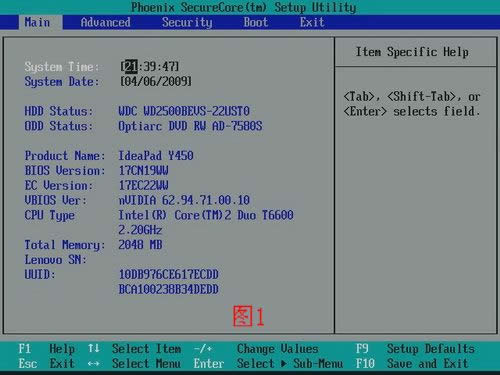Click the HDD Status value WDC WD2500BEVS
The width and height of the screenshot is (500, 375).
pos(184,111)
